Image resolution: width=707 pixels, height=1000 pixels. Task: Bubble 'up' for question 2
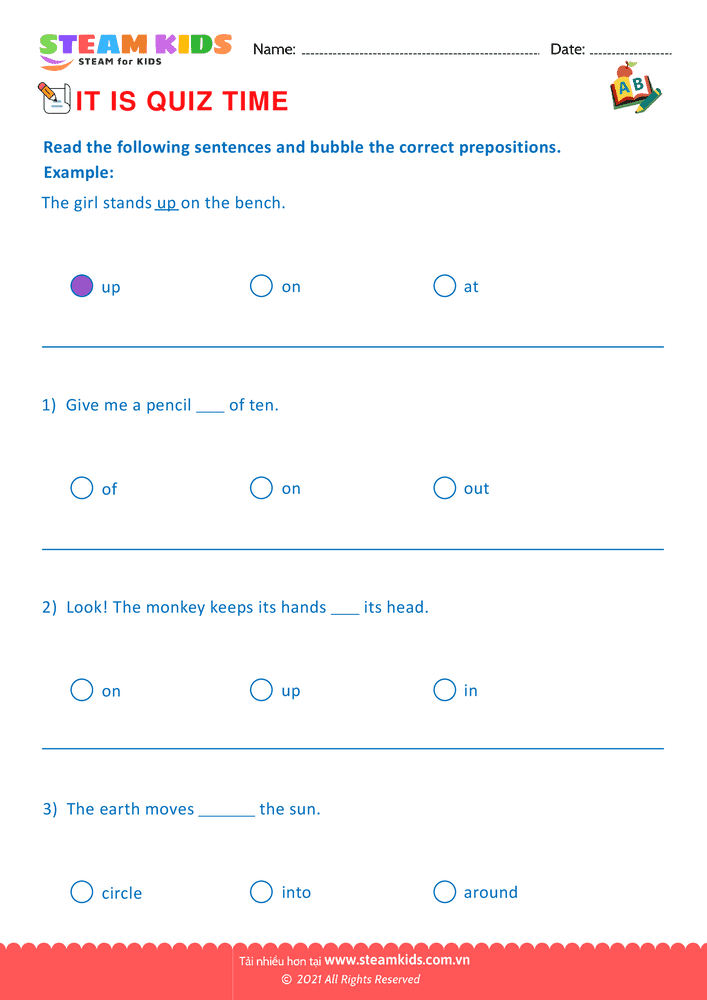261,690
